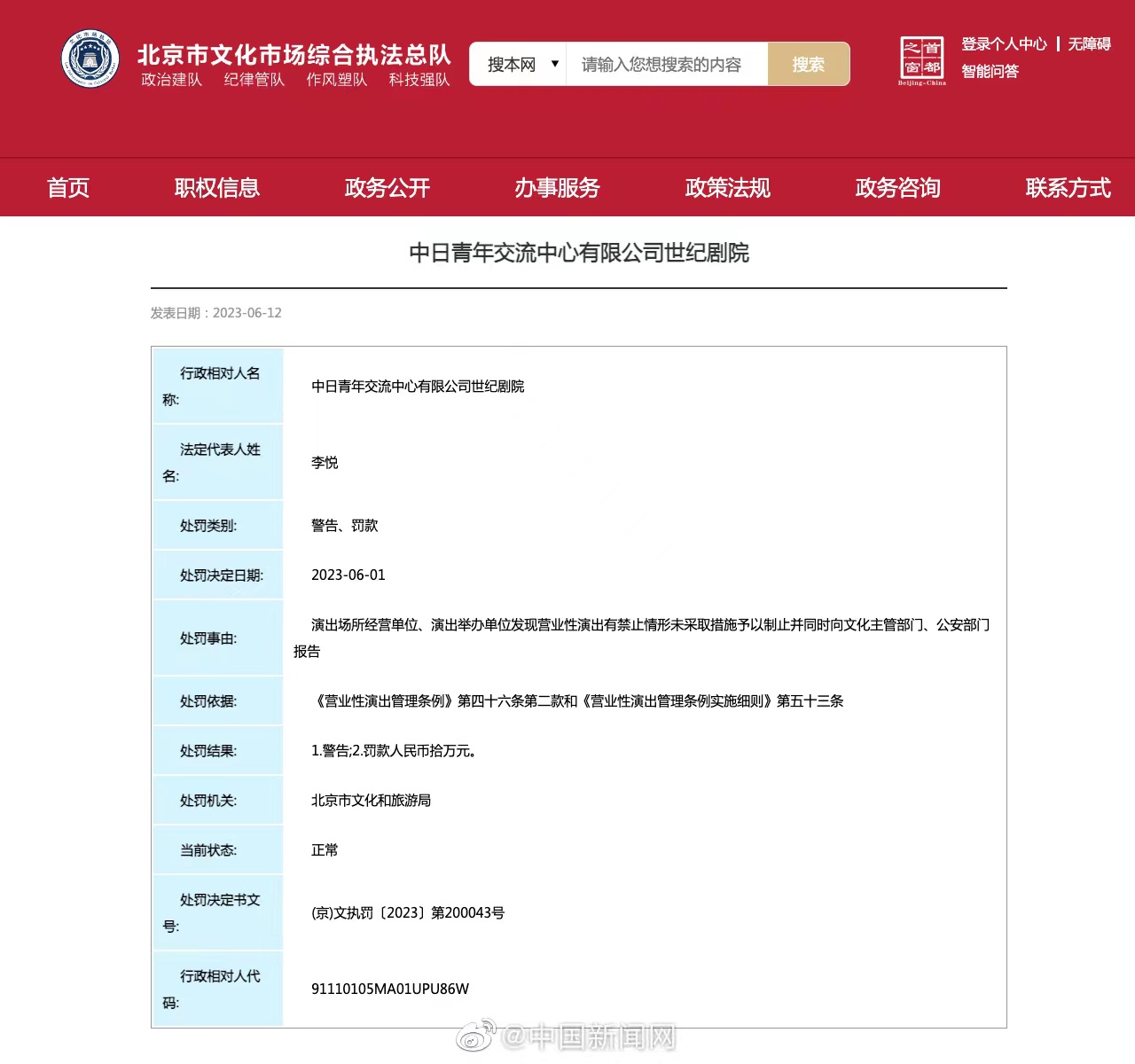This screenshot has height=1064, width=1135.
Task: Open the 办事服务 navigation item
Action: 558,188
